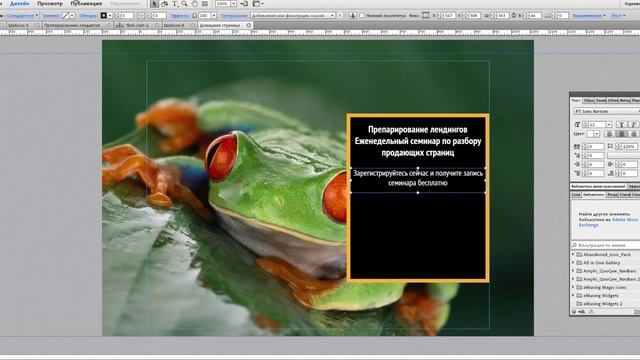The image size is (640, 360).
Task: Open the opacity value dropdown
Action: coord(213,16)
